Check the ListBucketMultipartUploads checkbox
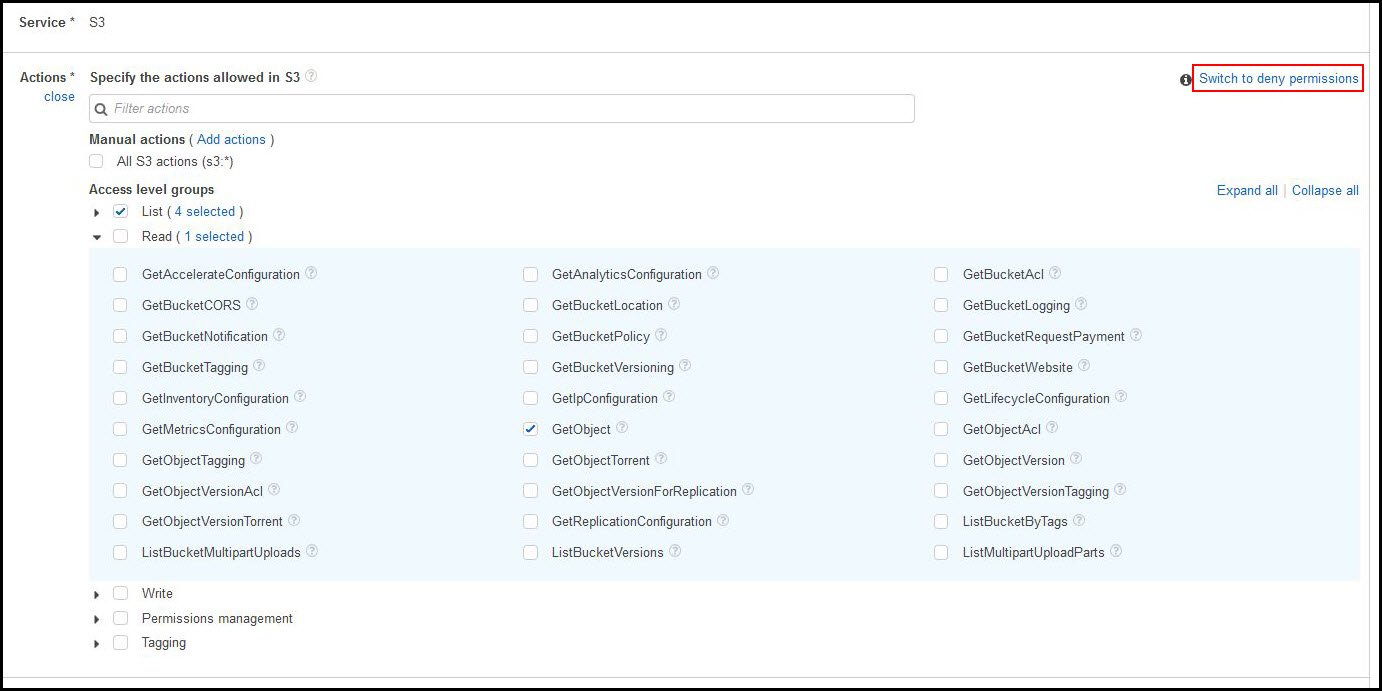This screenshot has height=691, width=1382. tap(120, 552)
